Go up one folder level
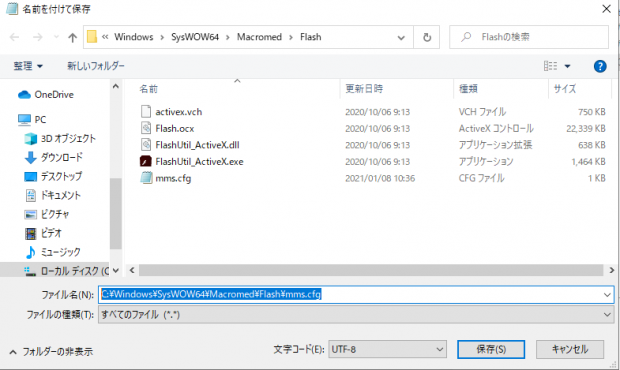Image resolution: width=620 pixels, height=370 pixels. (72, 37)
